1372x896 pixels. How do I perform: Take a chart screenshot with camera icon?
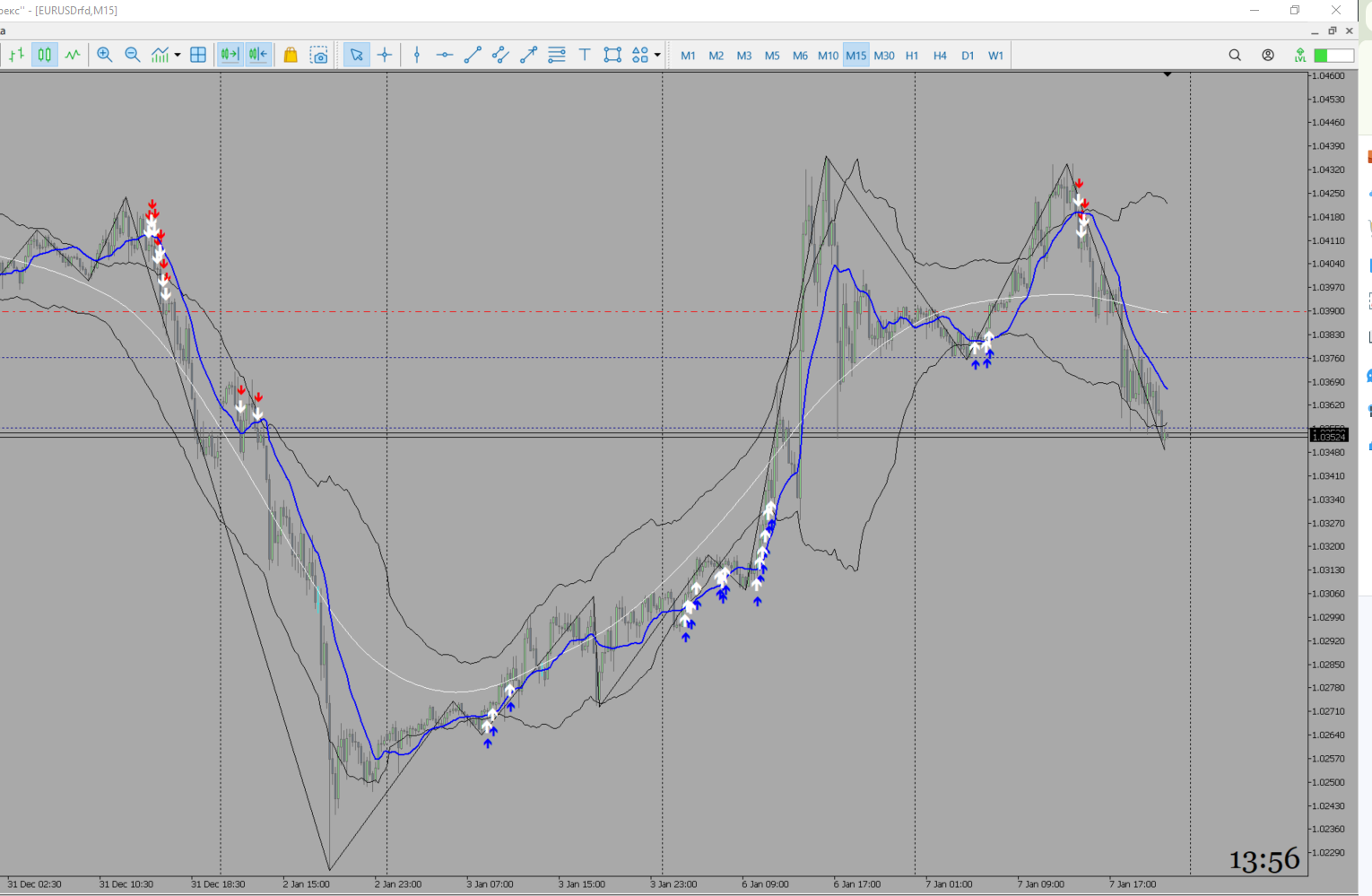pos(319,55)
